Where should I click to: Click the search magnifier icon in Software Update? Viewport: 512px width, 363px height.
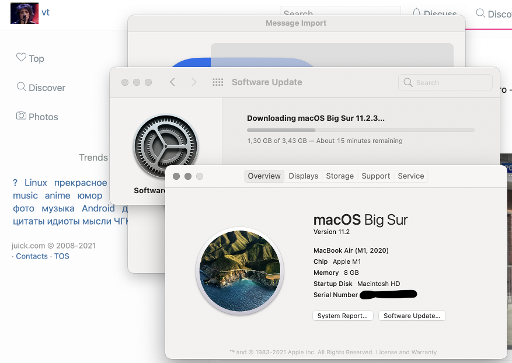click(408, 82)
